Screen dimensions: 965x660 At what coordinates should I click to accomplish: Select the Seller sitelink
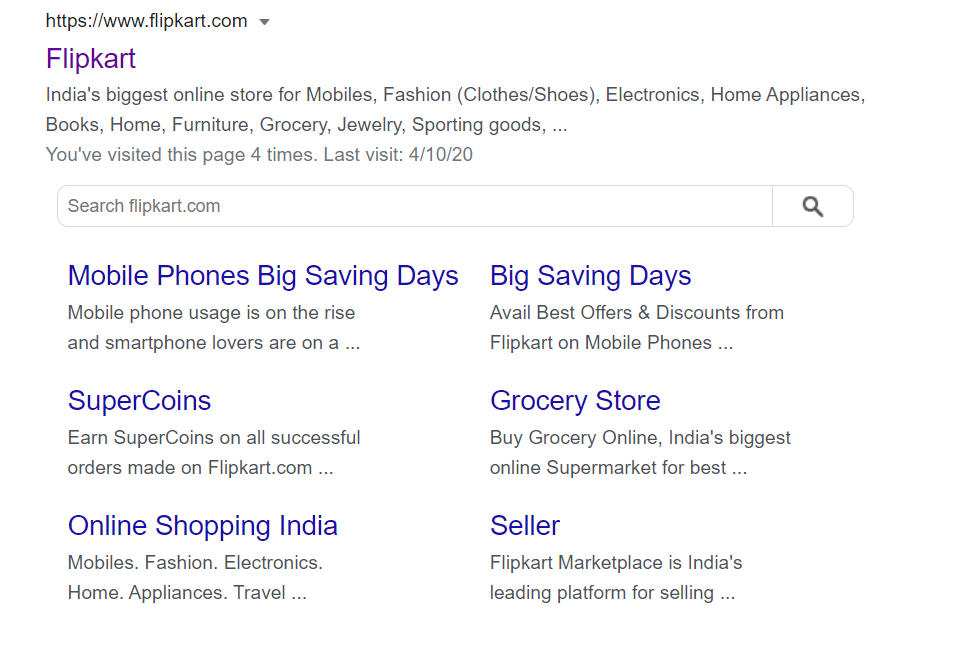525,526
